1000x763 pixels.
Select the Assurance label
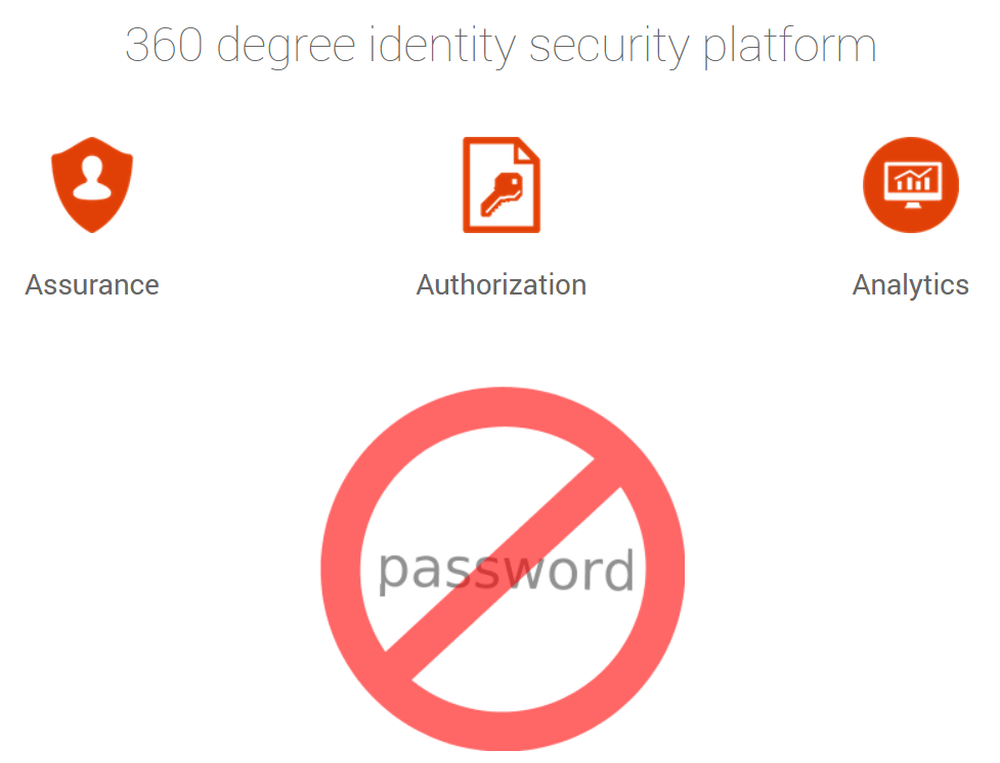coord(92,285)
